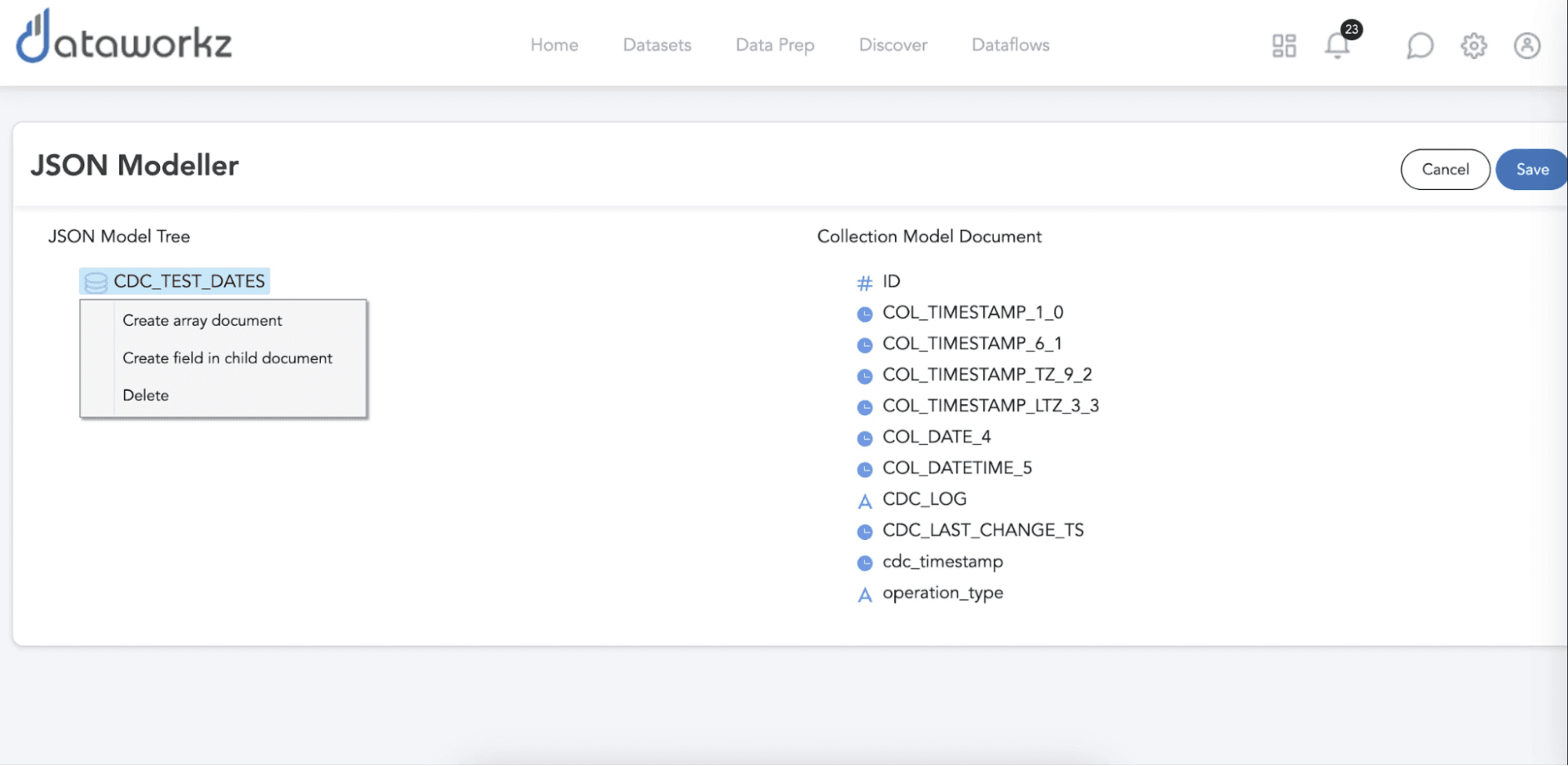Open the chat bubble icon
This screenshot has width=1568, height=766.
point(1419,46)
